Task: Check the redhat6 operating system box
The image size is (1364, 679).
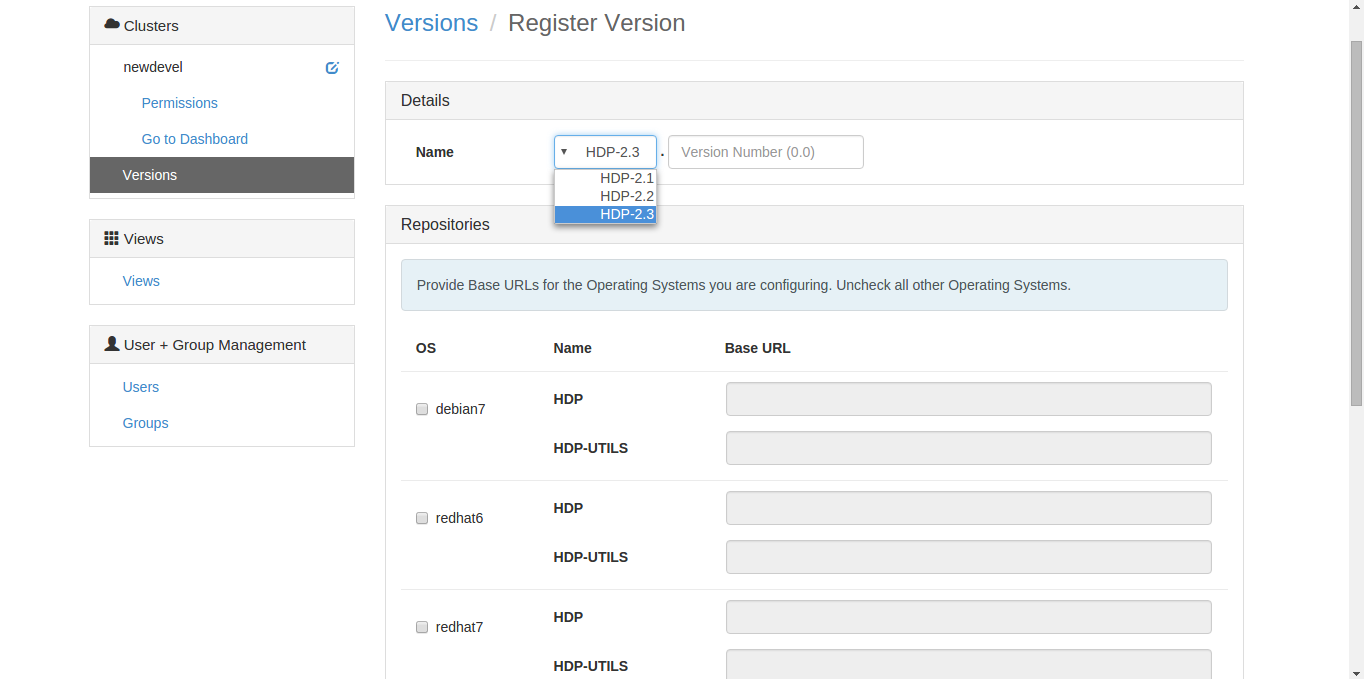Action: pyautogui.click(x=422, y=518)
